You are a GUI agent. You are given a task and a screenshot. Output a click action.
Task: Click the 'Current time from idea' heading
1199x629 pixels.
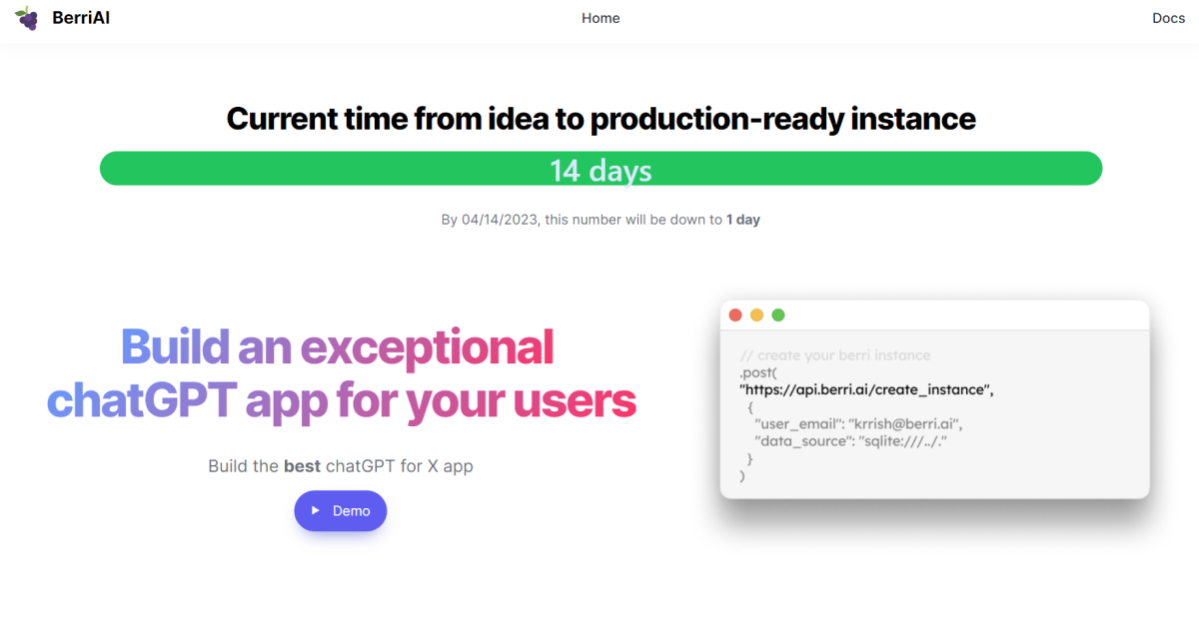pyautogui.click(x=600, y=119)
